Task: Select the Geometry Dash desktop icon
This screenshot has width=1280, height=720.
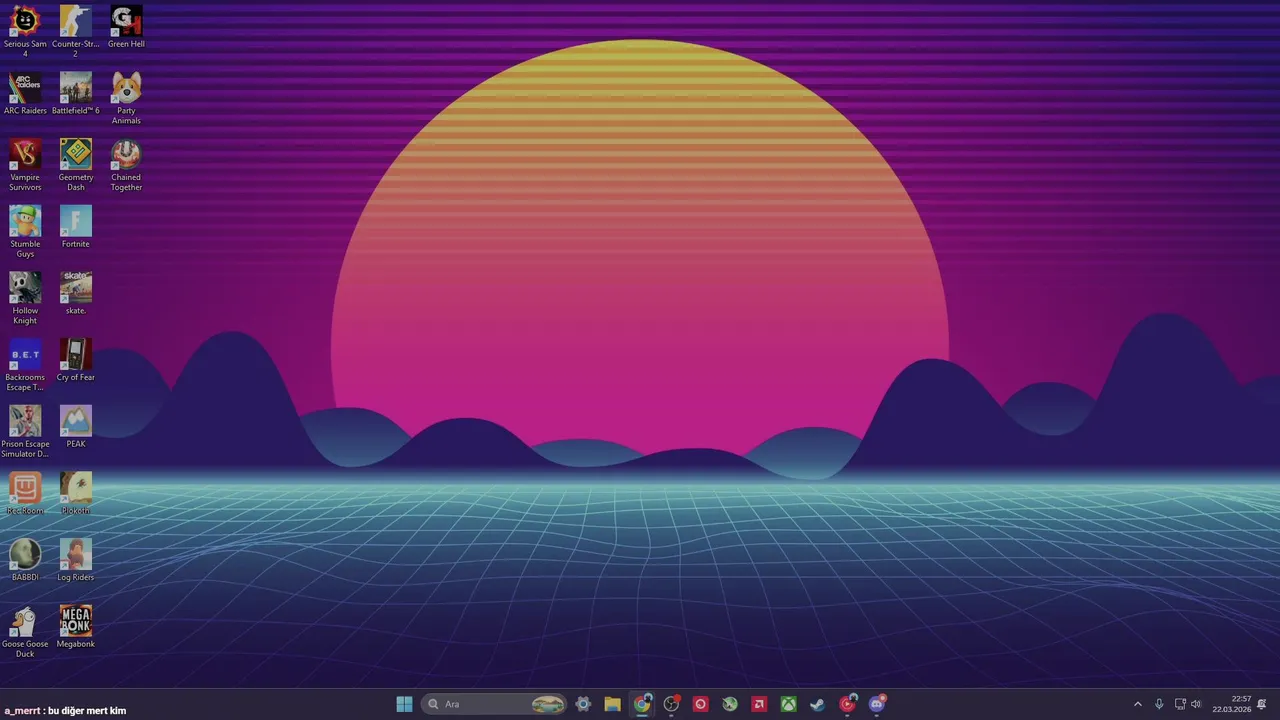Action: (x=75, y=165)
